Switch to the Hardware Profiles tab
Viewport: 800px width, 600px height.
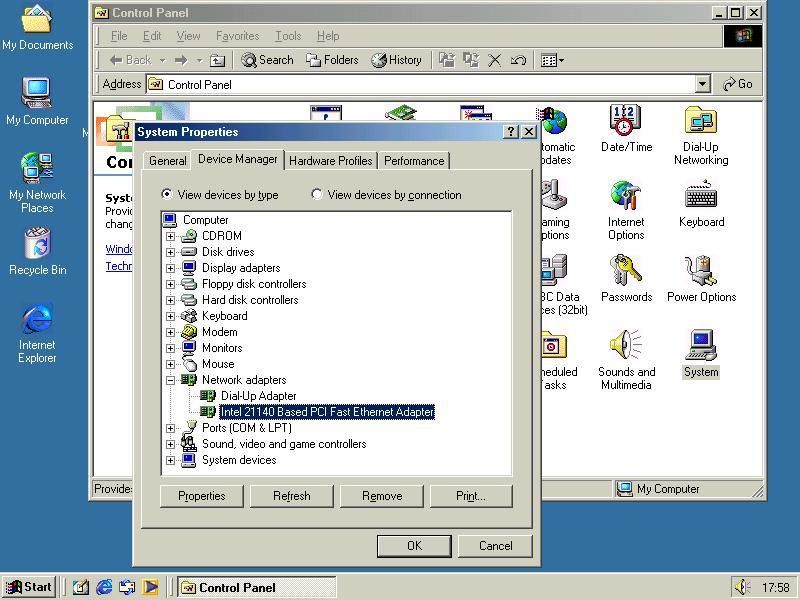coord(330,161)
